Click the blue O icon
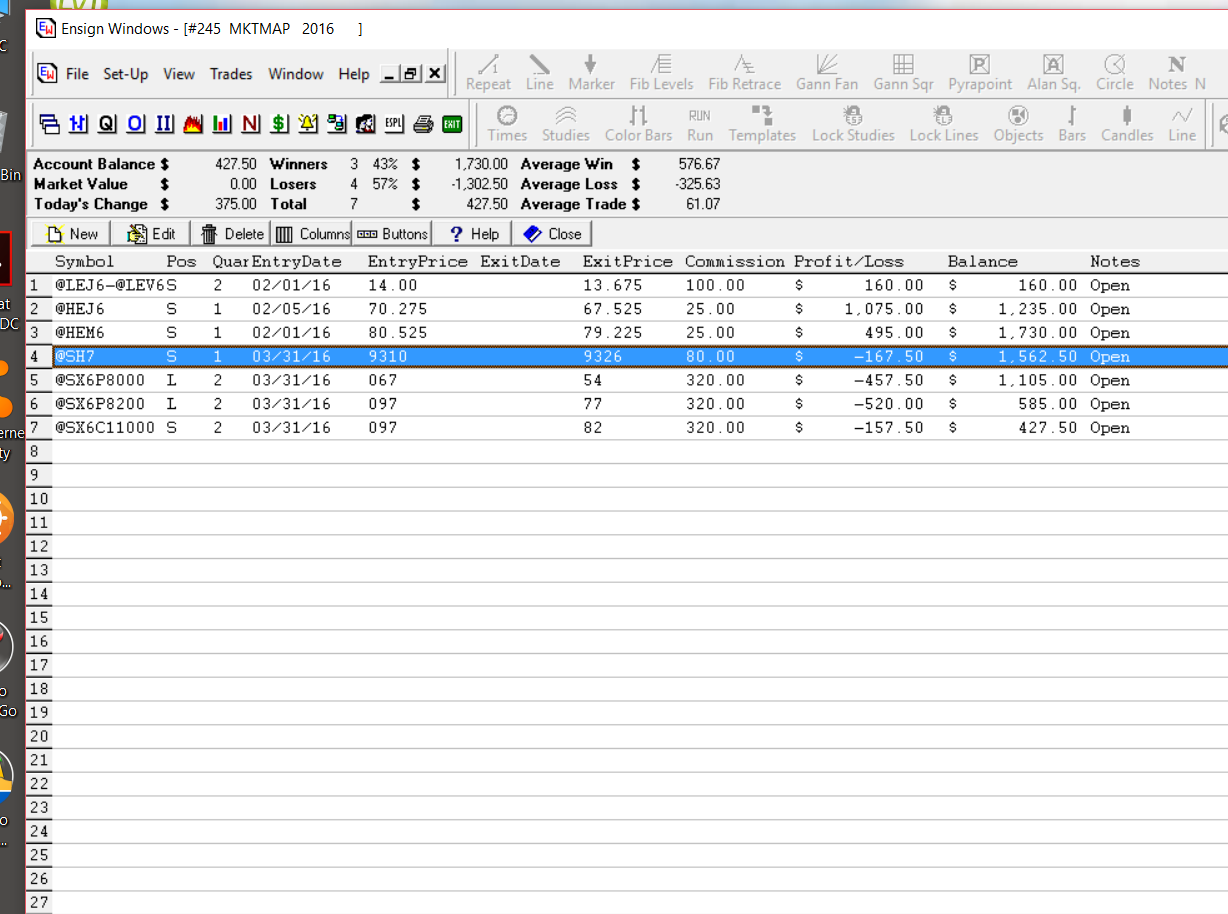Image resolution: width=1228 pixels, height=914 pixels. click(136, 124)
